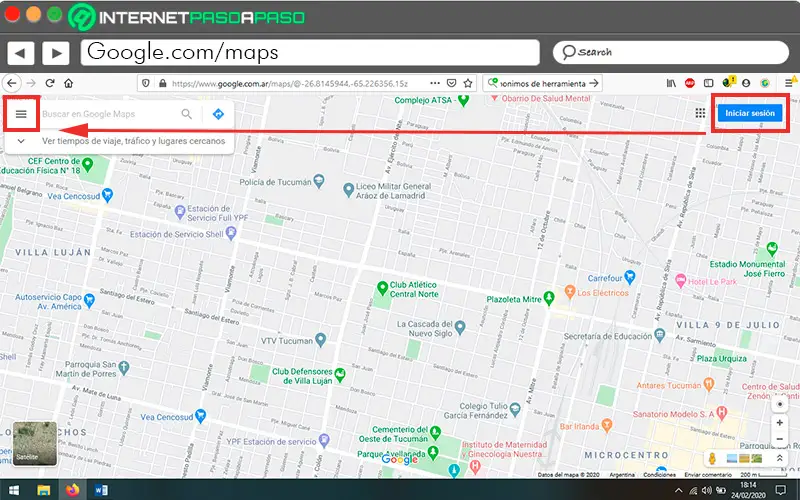Open the Condiciones link
This screenshot has height=500, width=800.
coord(660,474)
